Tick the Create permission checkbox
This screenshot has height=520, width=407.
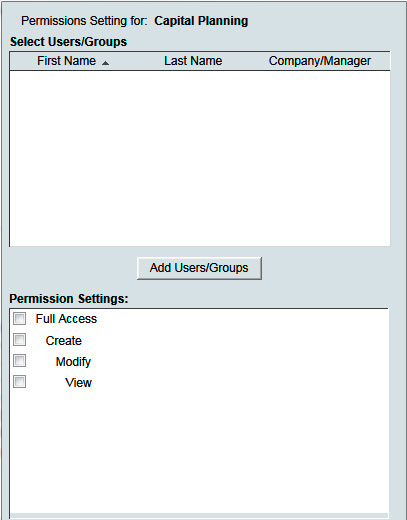click(x=19, y=340)
